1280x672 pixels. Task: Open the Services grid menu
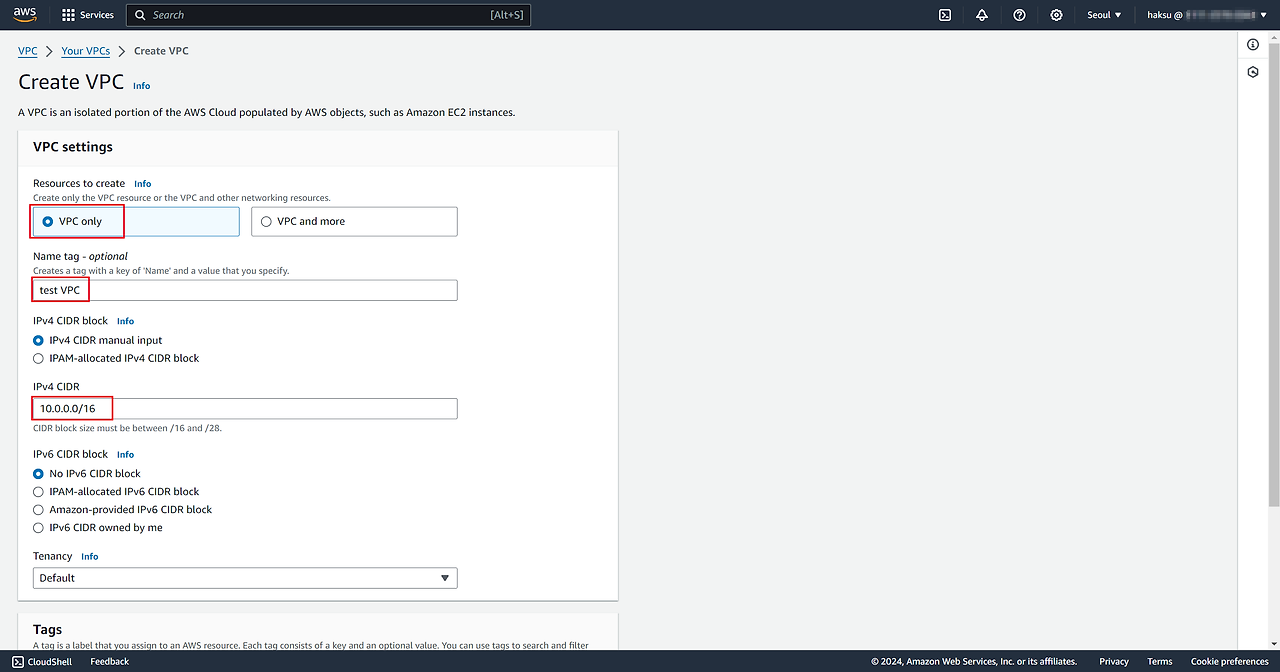tap(87, 15)
